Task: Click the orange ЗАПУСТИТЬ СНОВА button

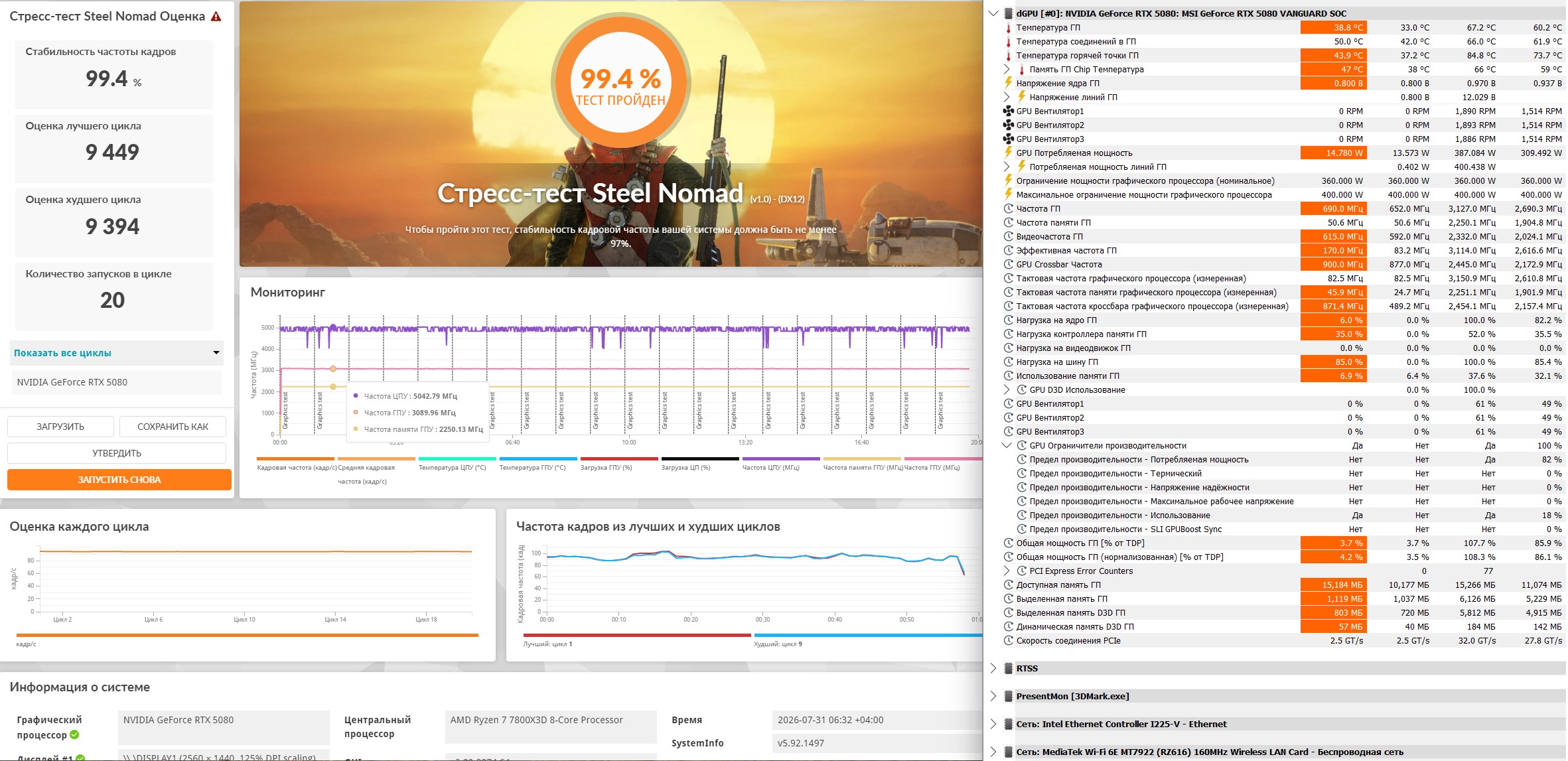Action: [119, 480]
